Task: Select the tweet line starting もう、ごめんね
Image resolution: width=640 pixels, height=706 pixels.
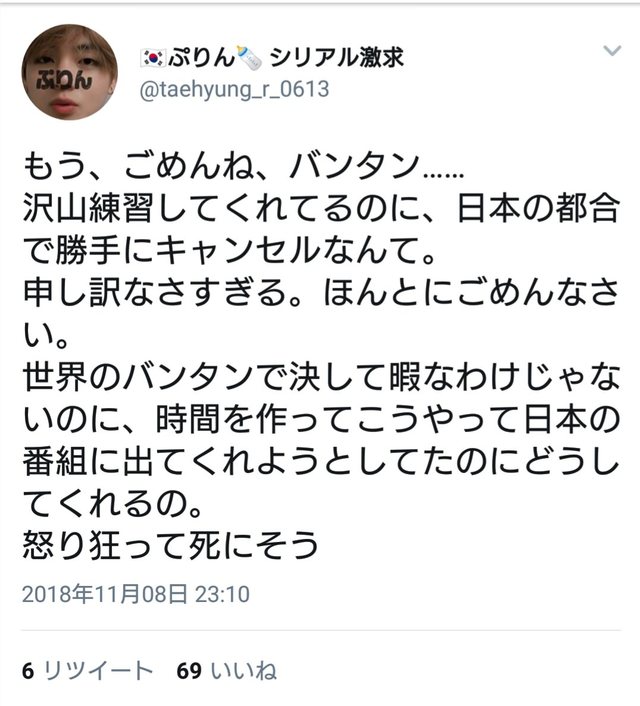Action: click(x=243, y=166)
